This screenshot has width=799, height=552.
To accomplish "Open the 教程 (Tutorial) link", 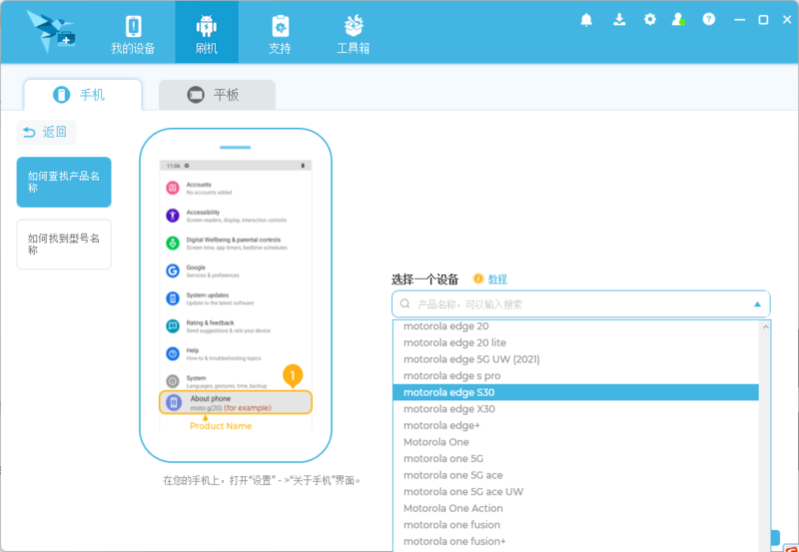I will 497,279.
